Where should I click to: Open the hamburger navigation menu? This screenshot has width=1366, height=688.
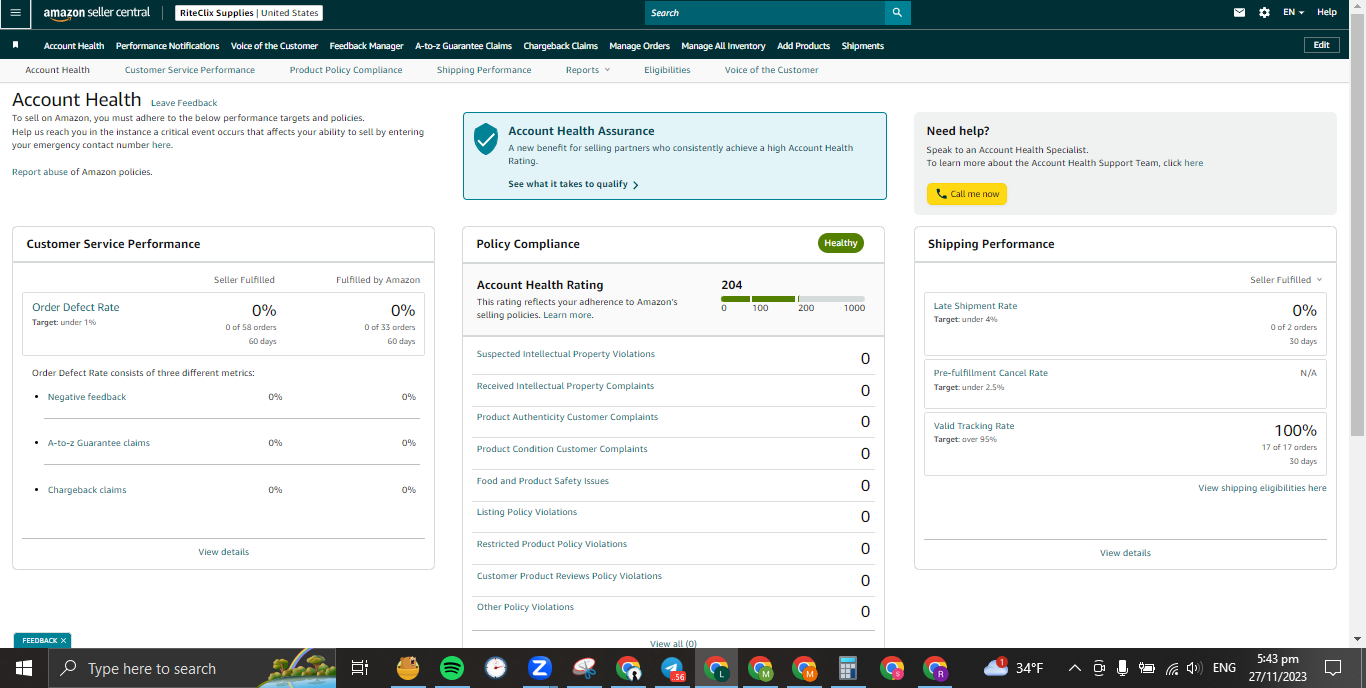pyautogui.click(x=15, y=12)
